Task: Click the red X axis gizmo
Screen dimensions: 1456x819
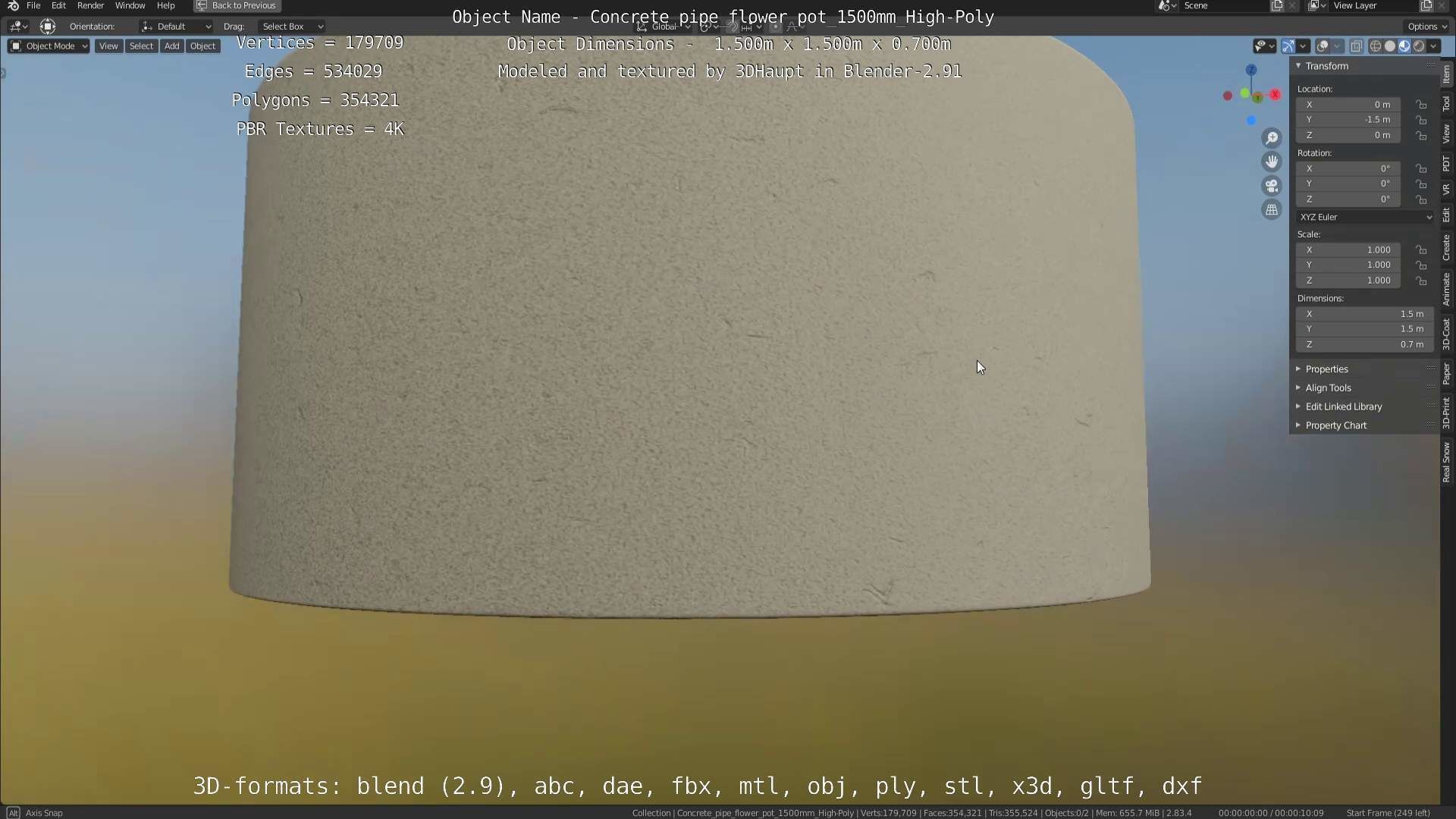Action: click(x=1276, y=95)
